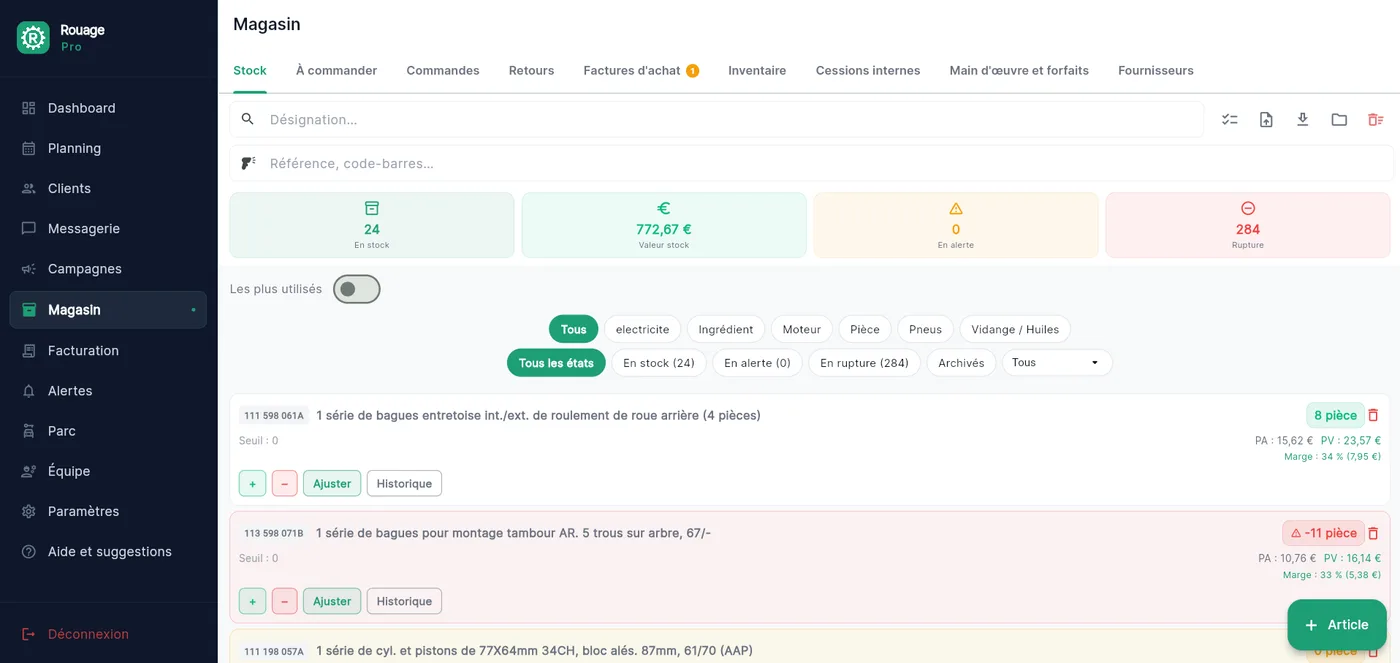Click the Équipe team icon
The height and width of the screenshot is (663, 1400).
29,471
